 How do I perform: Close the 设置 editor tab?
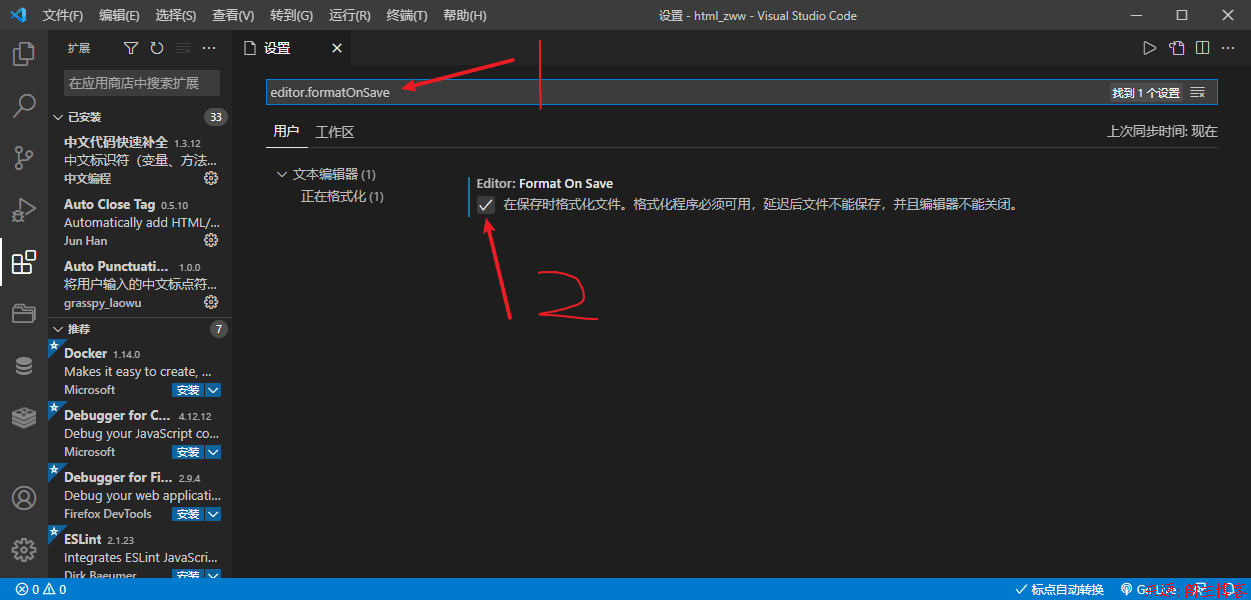337,48
